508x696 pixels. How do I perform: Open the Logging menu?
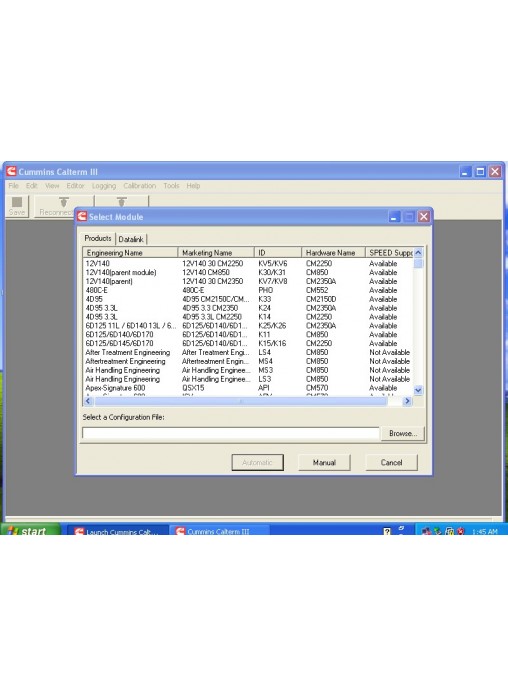(103, 186)
